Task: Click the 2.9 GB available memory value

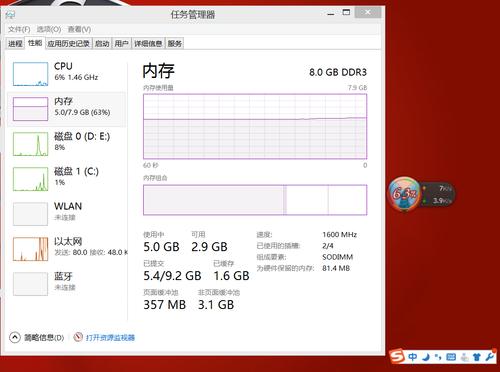Action: point(209,247)
